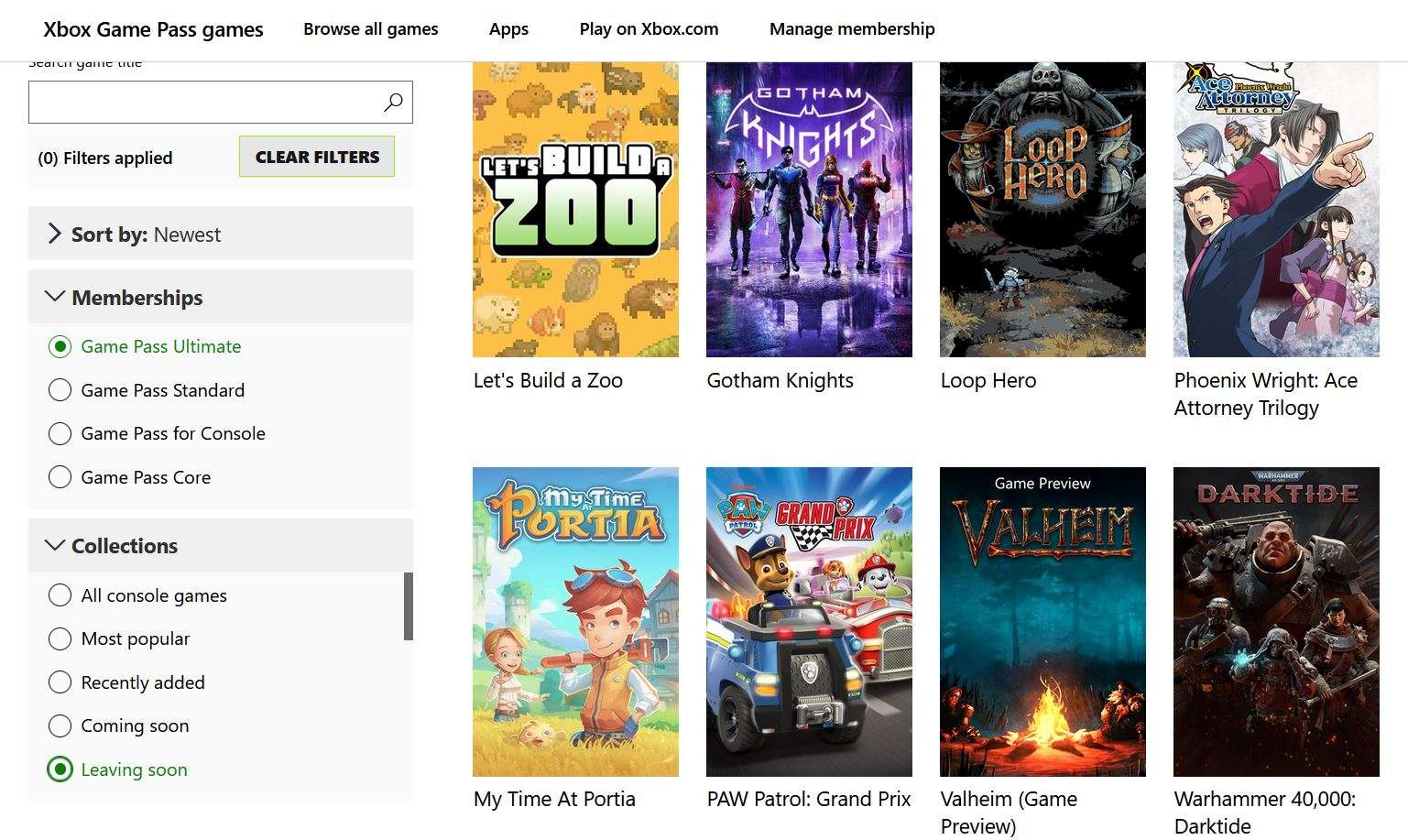Click the search magnifier icon
The height and width of the screenshot is (840, 1408).
tap(393, 102)
